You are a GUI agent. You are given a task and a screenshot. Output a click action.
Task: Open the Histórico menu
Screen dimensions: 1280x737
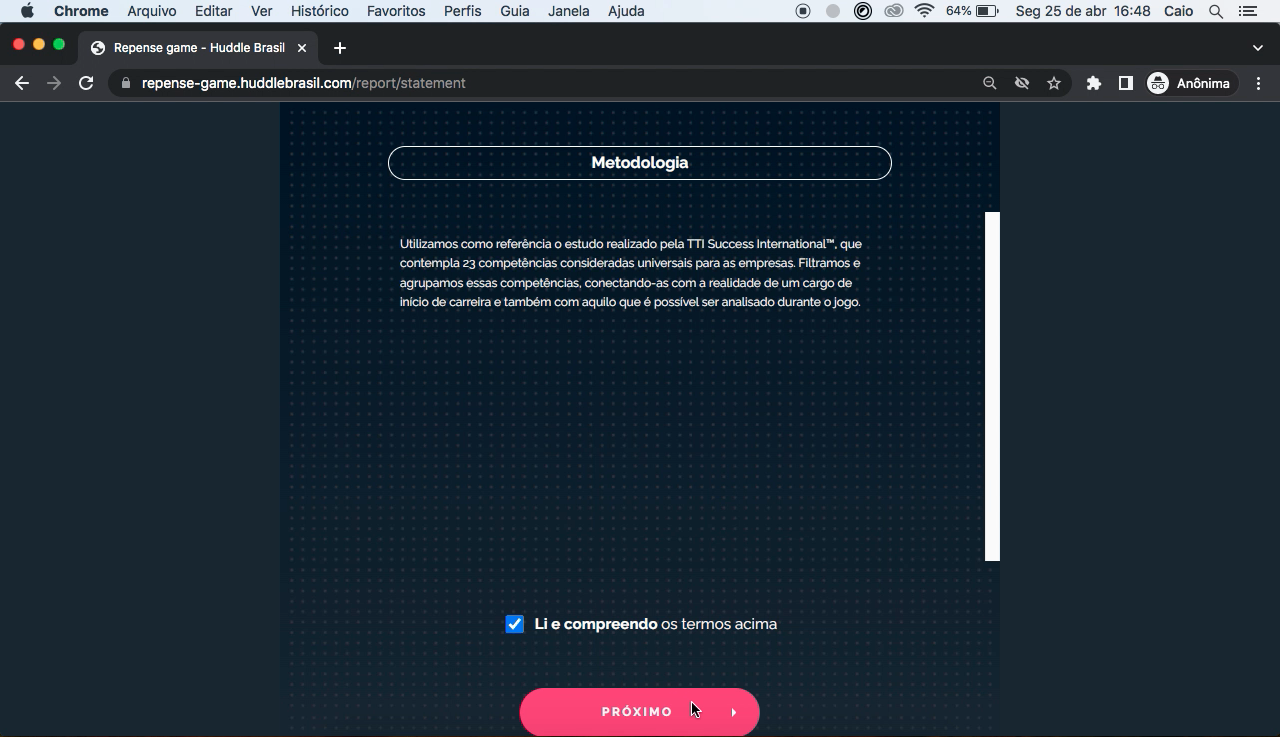pos(319,11)
